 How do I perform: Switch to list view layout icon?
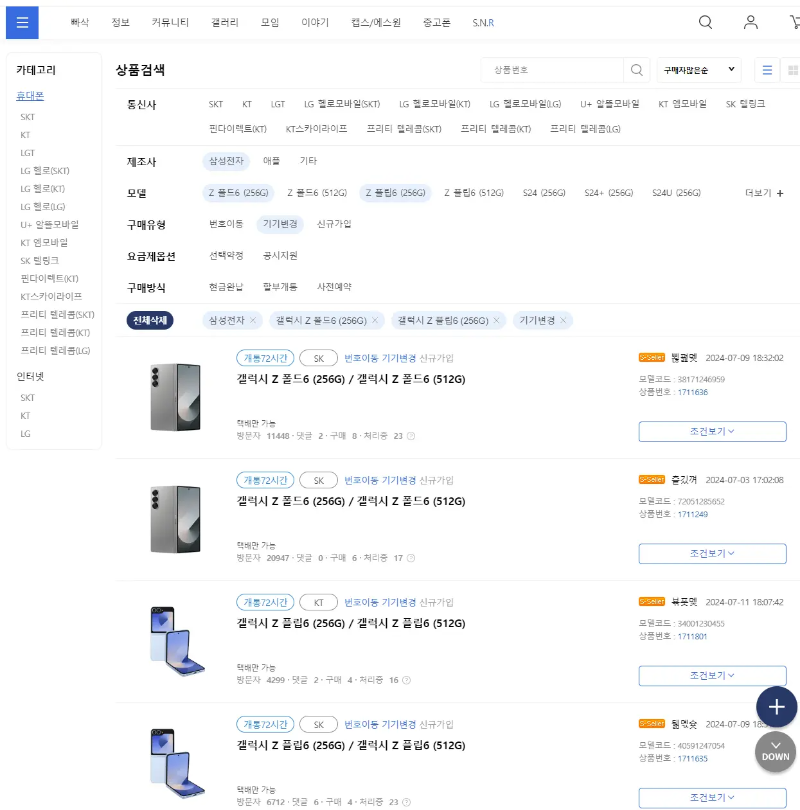point(766,70)
